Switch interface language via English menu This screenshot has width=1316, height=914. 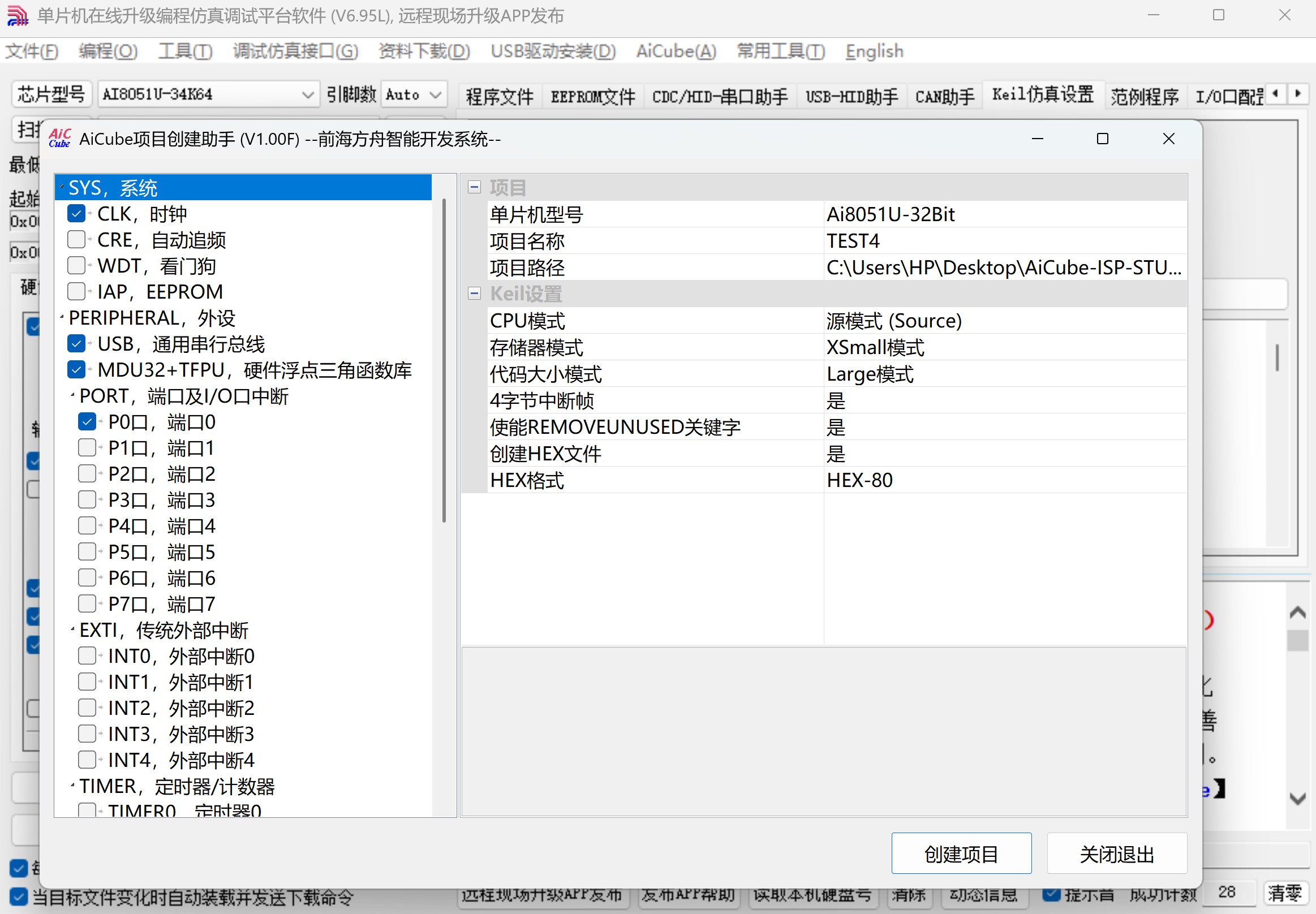coord(874,51)
